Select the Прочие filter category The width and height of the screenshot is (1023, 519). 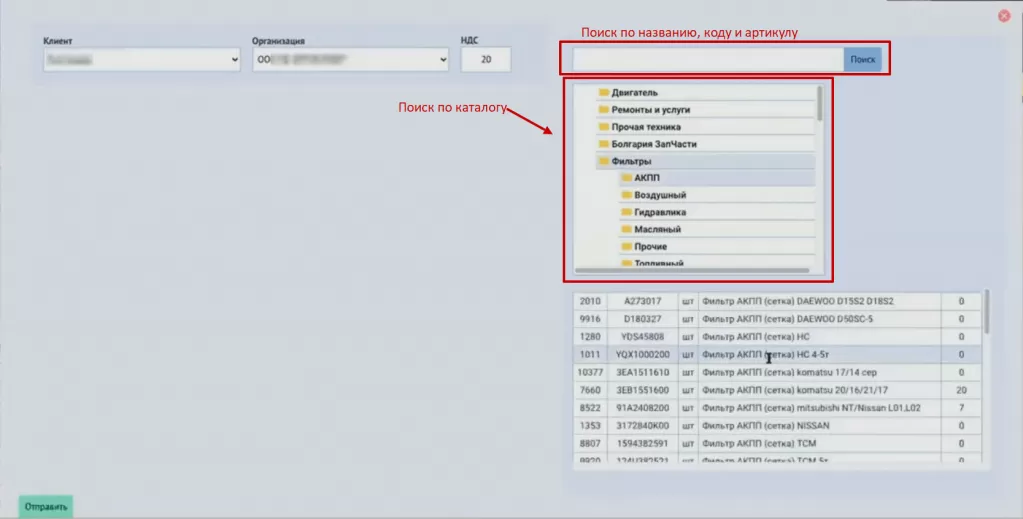[650, 246]
